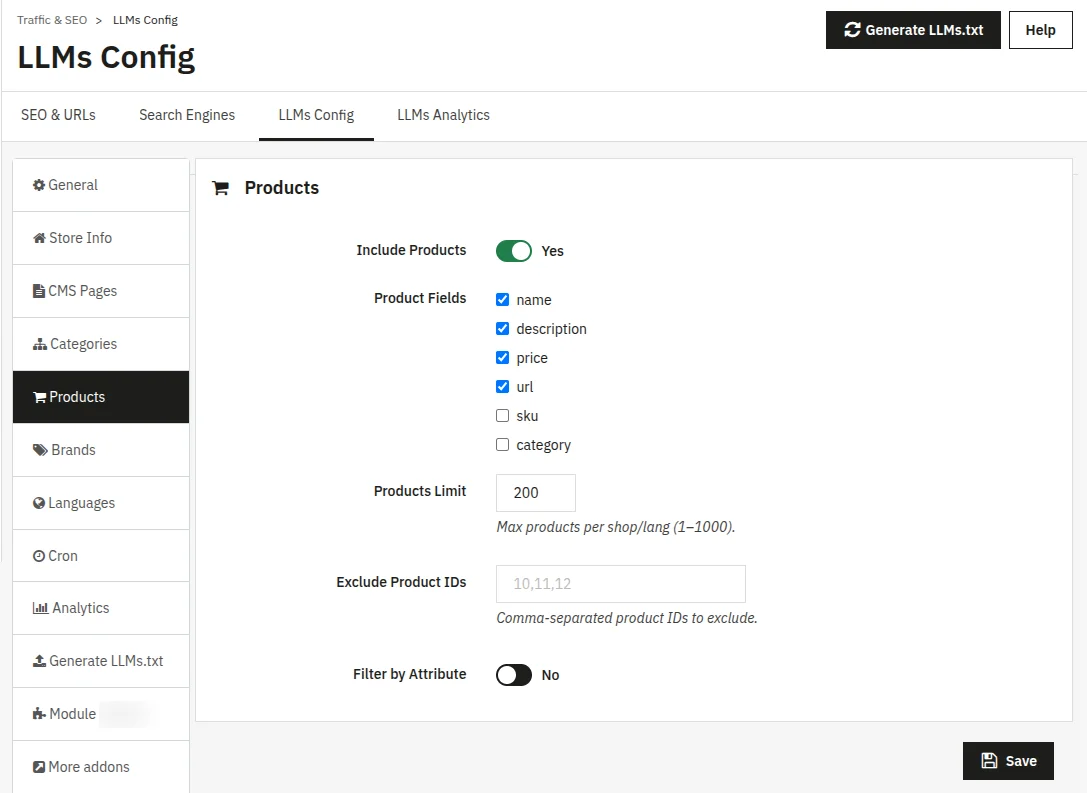Open the LLMs Analytics tab
1087x793 pixels.
(x=444, y=115)
